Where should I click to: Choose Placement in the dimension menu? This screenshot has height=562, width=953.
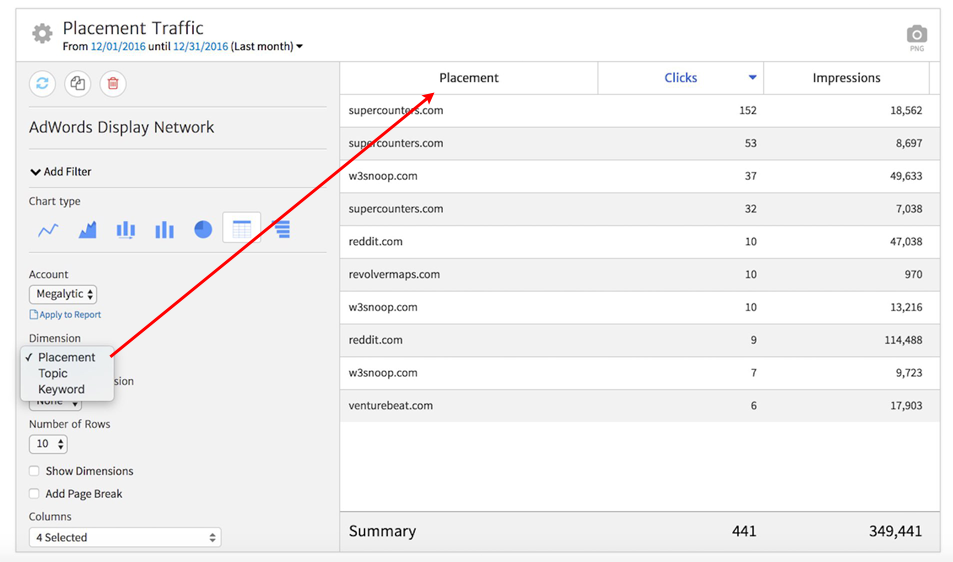[66, 357]
